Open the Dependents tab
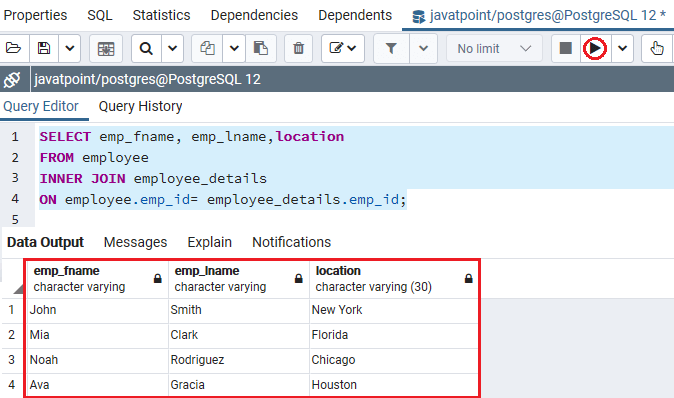674x398 pixels. pos(355,15)
